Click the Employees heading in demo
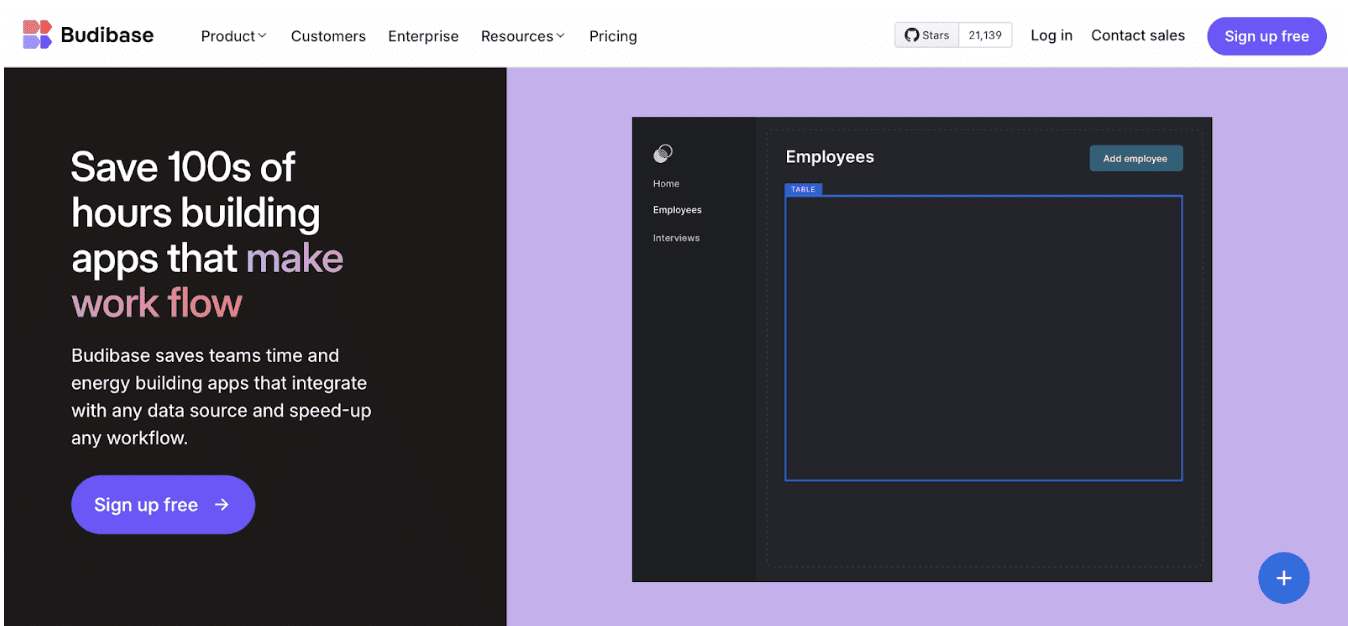The width and height of the screenshot is (1348, 626). tap(830, 157)
